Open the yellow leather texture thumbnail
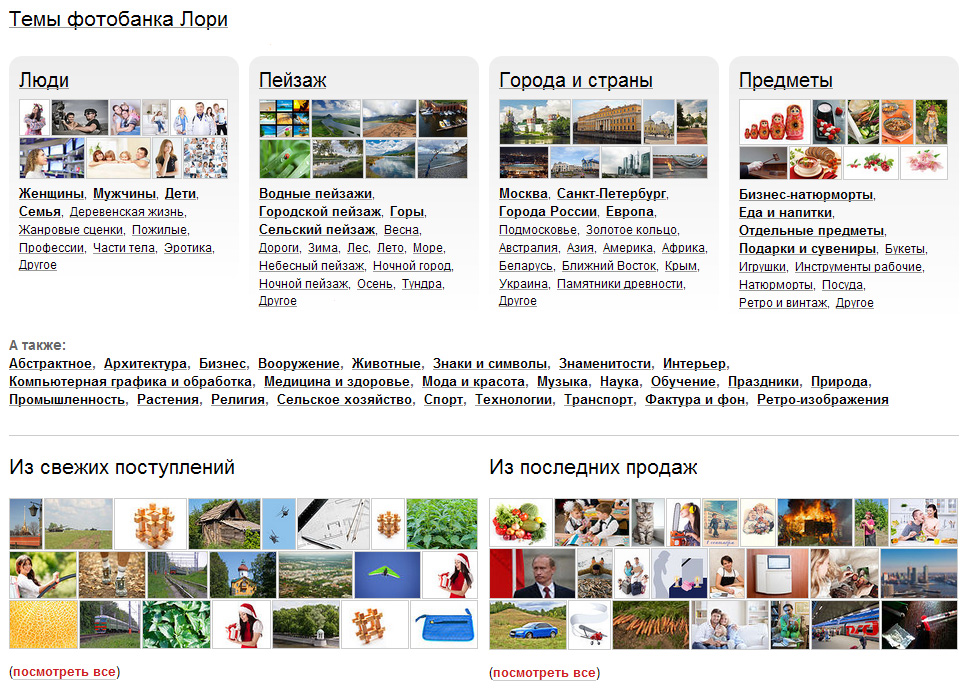 click(x=43, y=624)
